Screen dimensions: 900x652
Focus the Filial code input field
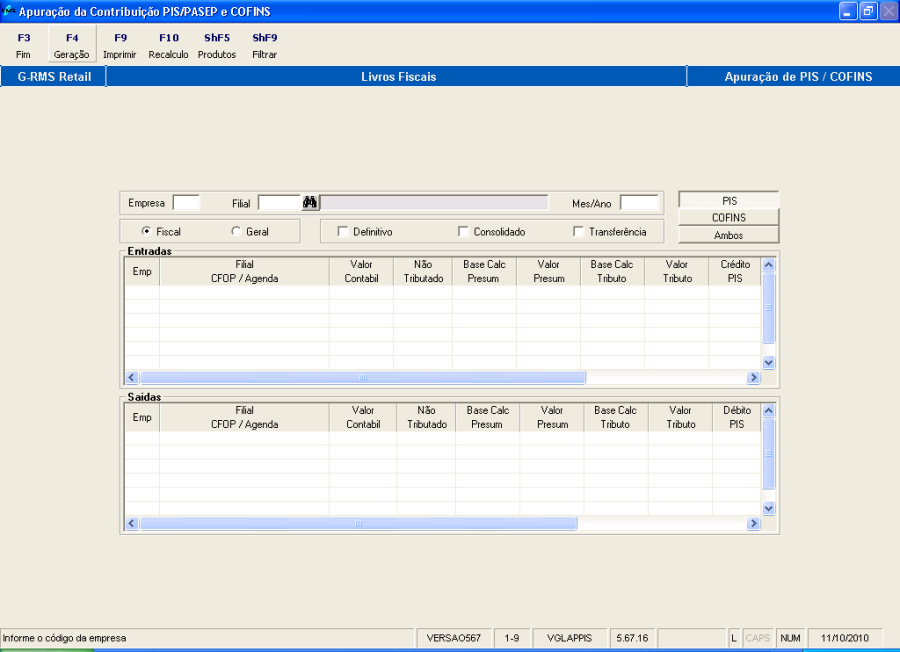(x=280, y=203)
